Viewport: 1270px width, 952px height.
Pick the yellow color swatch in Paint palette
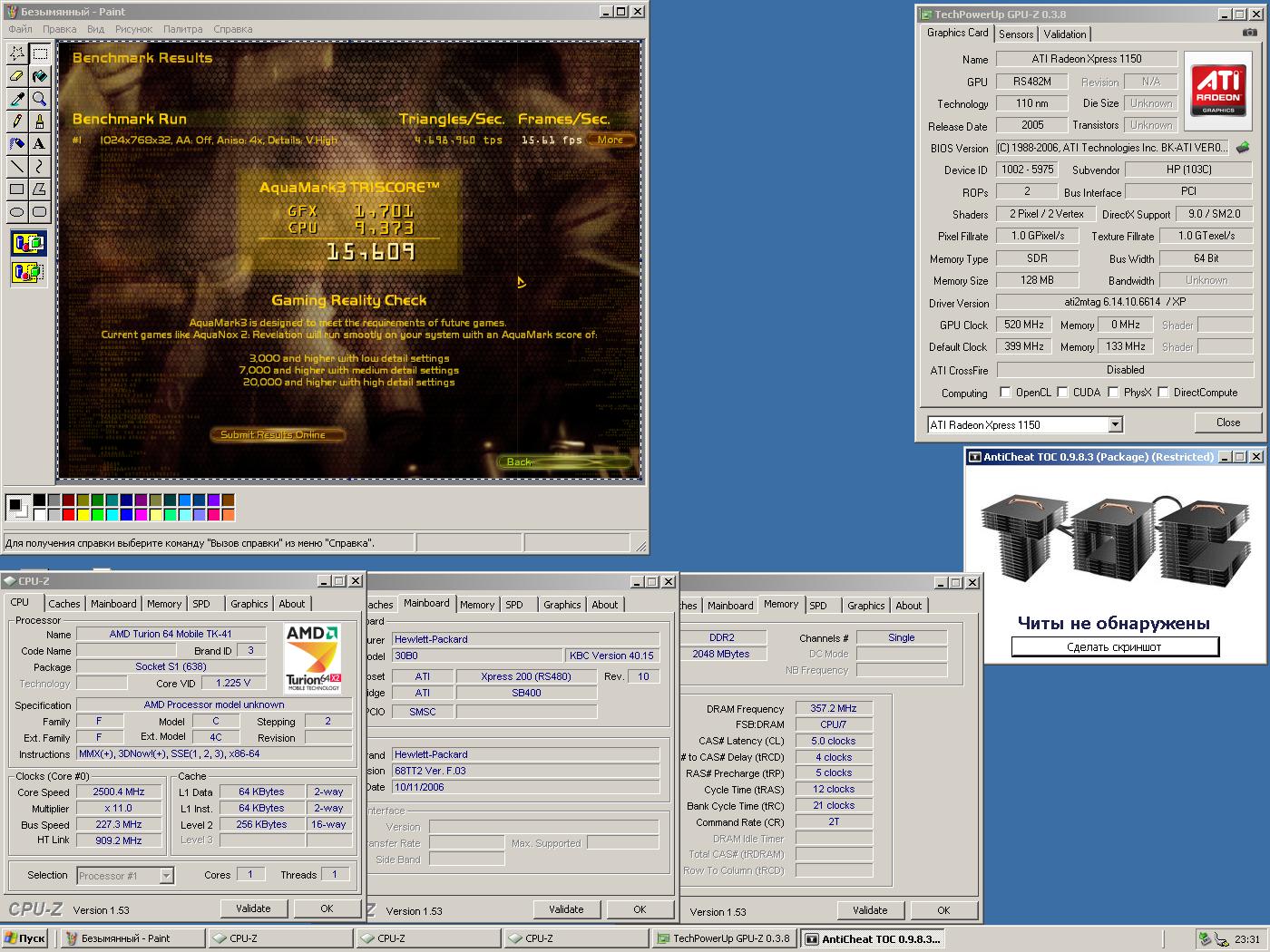83,514
